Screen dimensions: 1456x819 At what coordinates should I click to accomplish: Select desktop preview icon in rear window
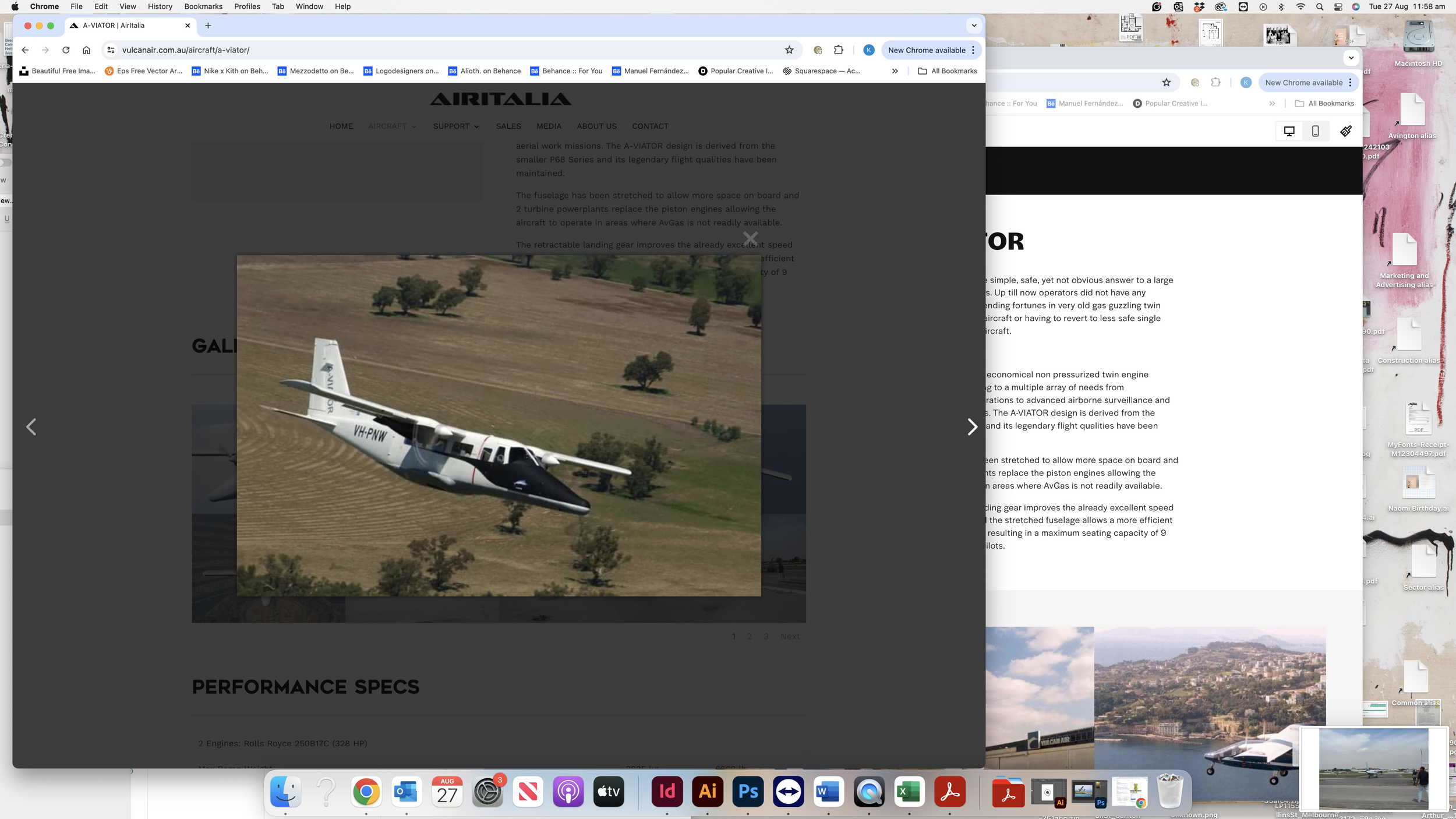pos(1289,132)
